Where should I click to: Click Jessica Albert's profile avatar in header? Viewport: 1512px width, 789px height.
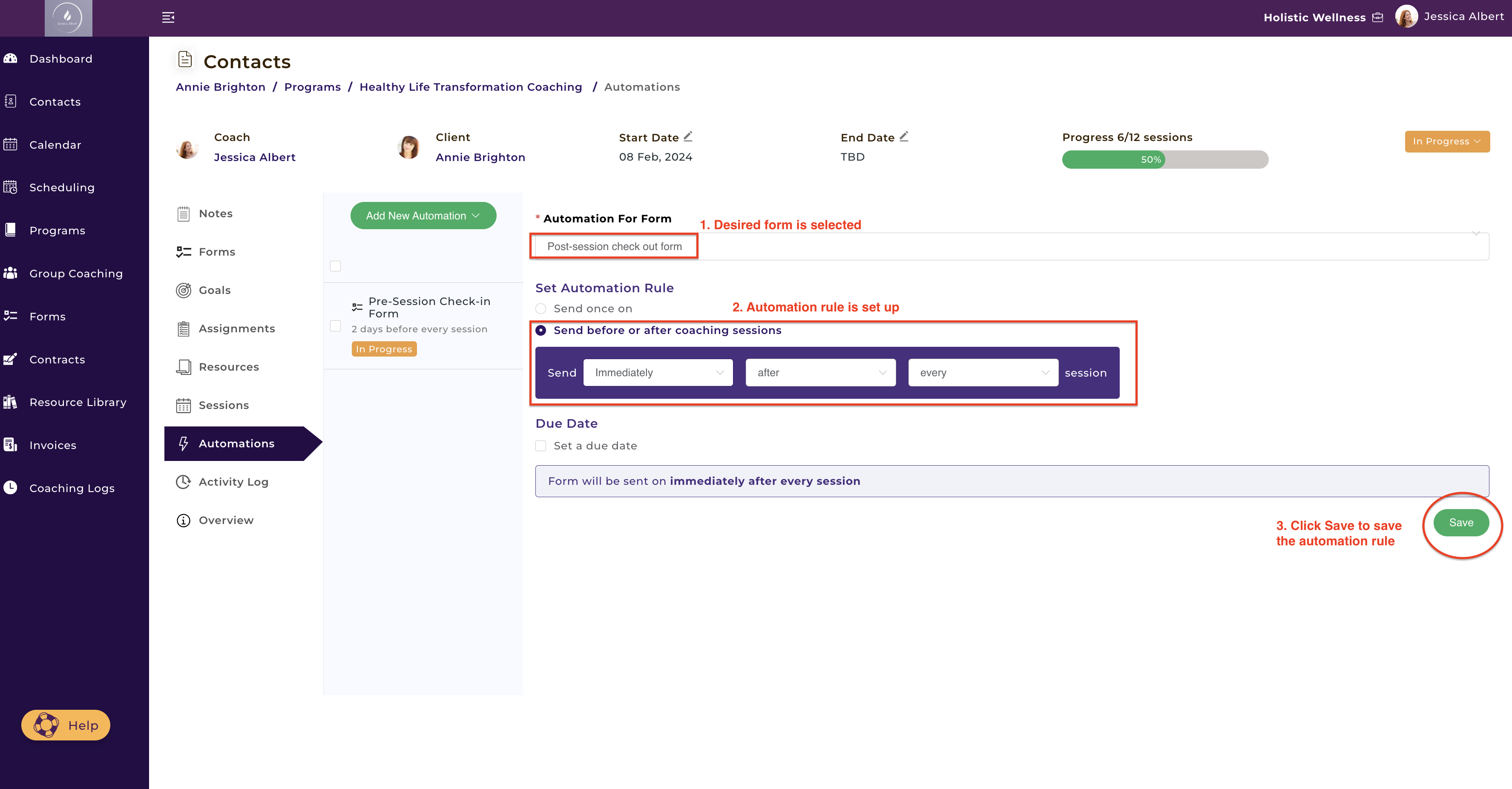pyautogui.click(x=1406, y=17)
